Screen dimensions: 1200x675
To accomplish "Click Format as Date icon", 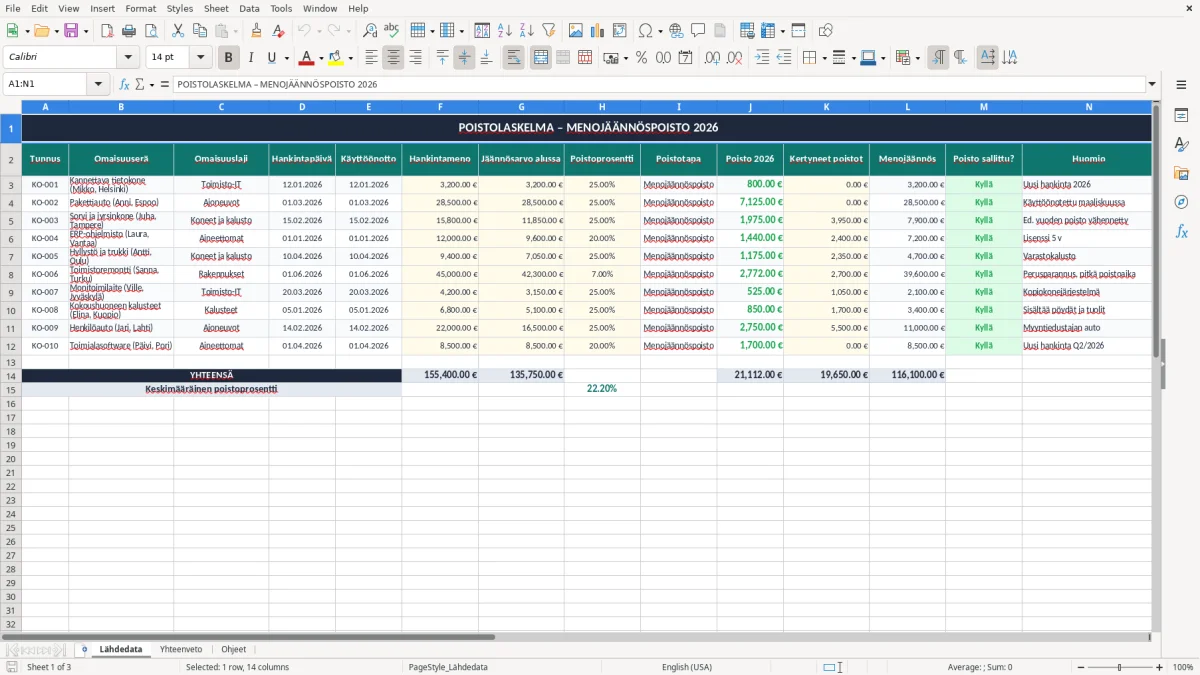I will 685,58.
